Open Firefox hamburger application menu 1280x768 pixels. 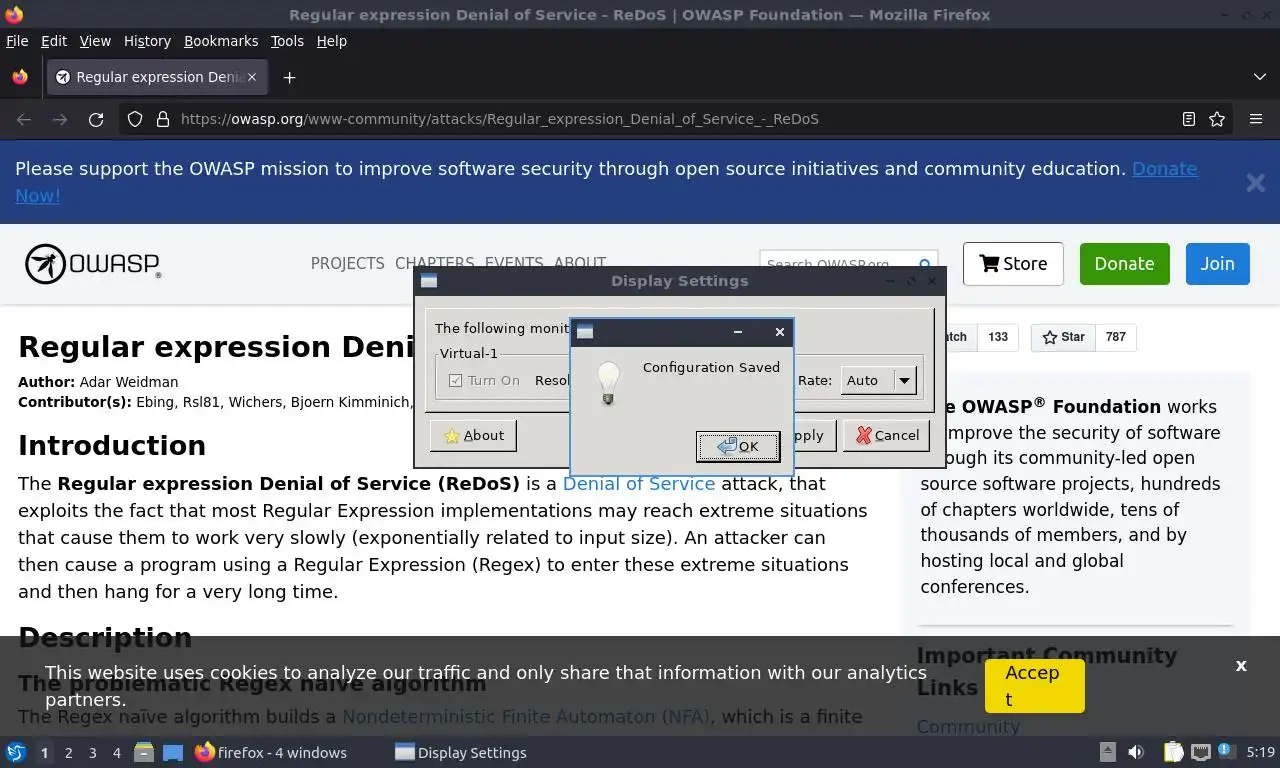tap(1256, 119)
